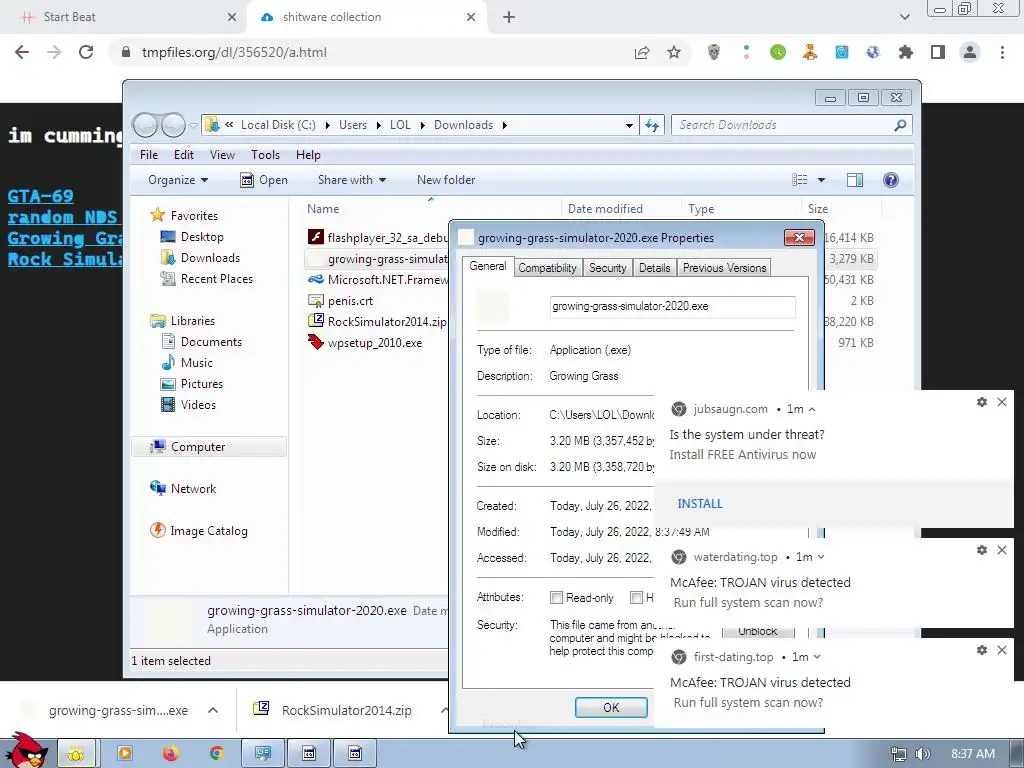
Task: Open settings gear on waterdating.top notification
Action: pos(982,551)
